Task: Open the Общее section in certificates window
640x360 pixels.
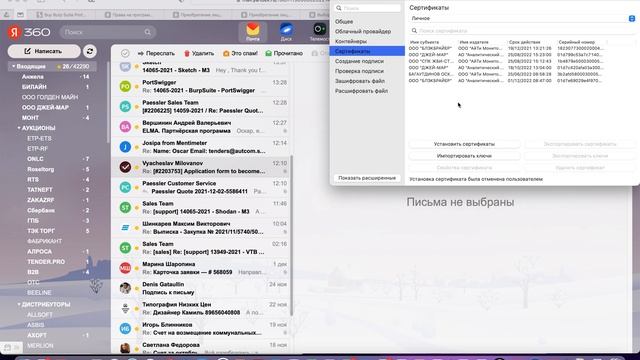Action: point(344,22)
